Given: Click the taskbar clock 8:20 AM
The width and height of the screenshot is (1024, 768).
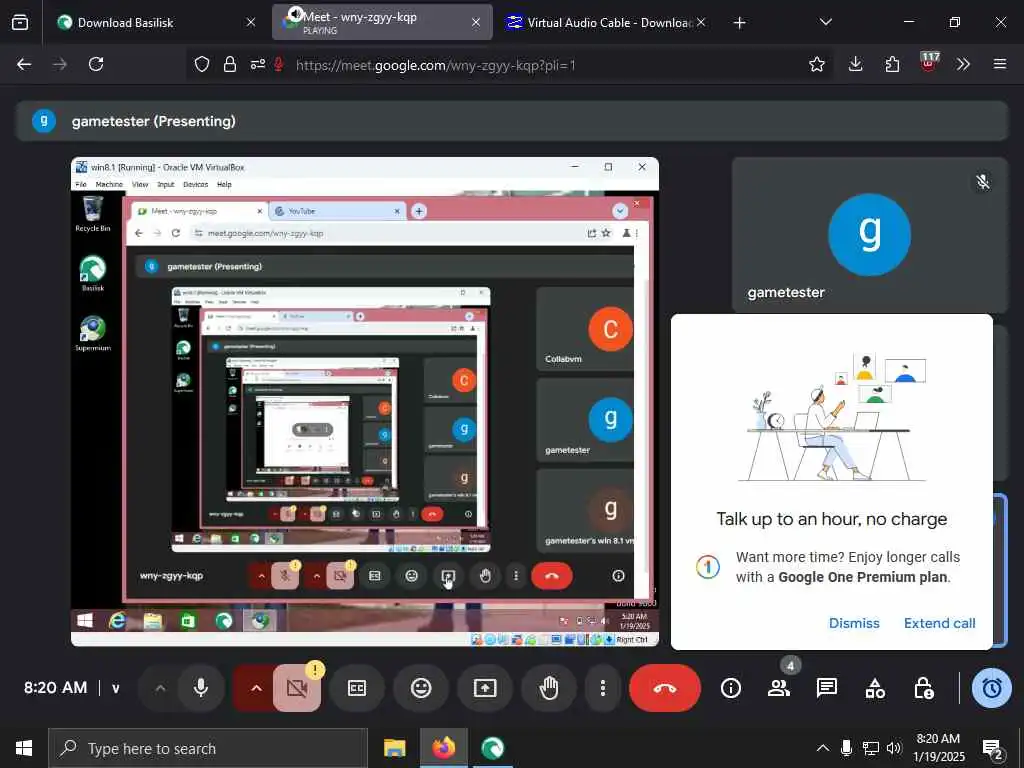Looking at the screenshot, I should point(938,748).
